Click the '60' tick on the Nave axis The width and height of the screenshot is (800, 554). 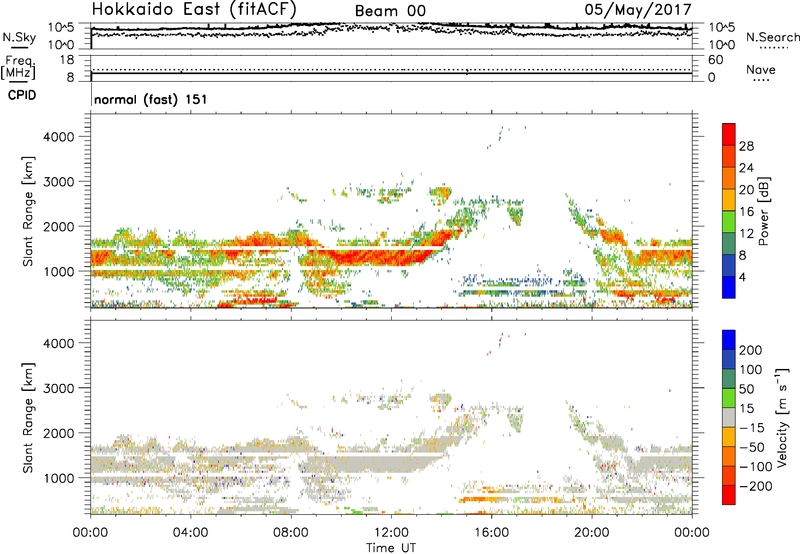coord(715,60)
